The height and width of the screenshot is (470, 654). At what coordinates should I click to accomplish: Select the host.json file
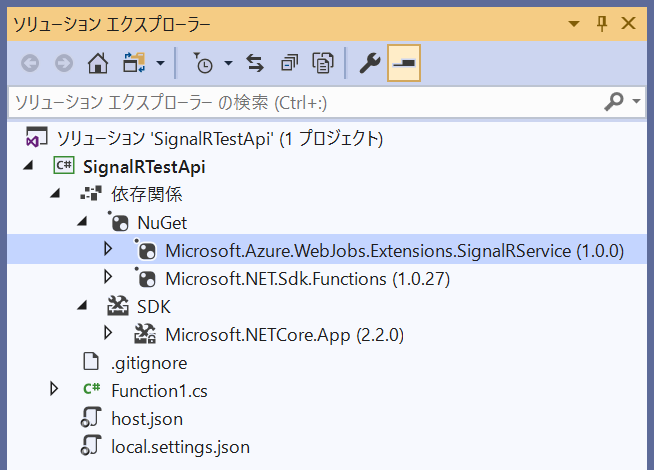(x=147, y=419)
